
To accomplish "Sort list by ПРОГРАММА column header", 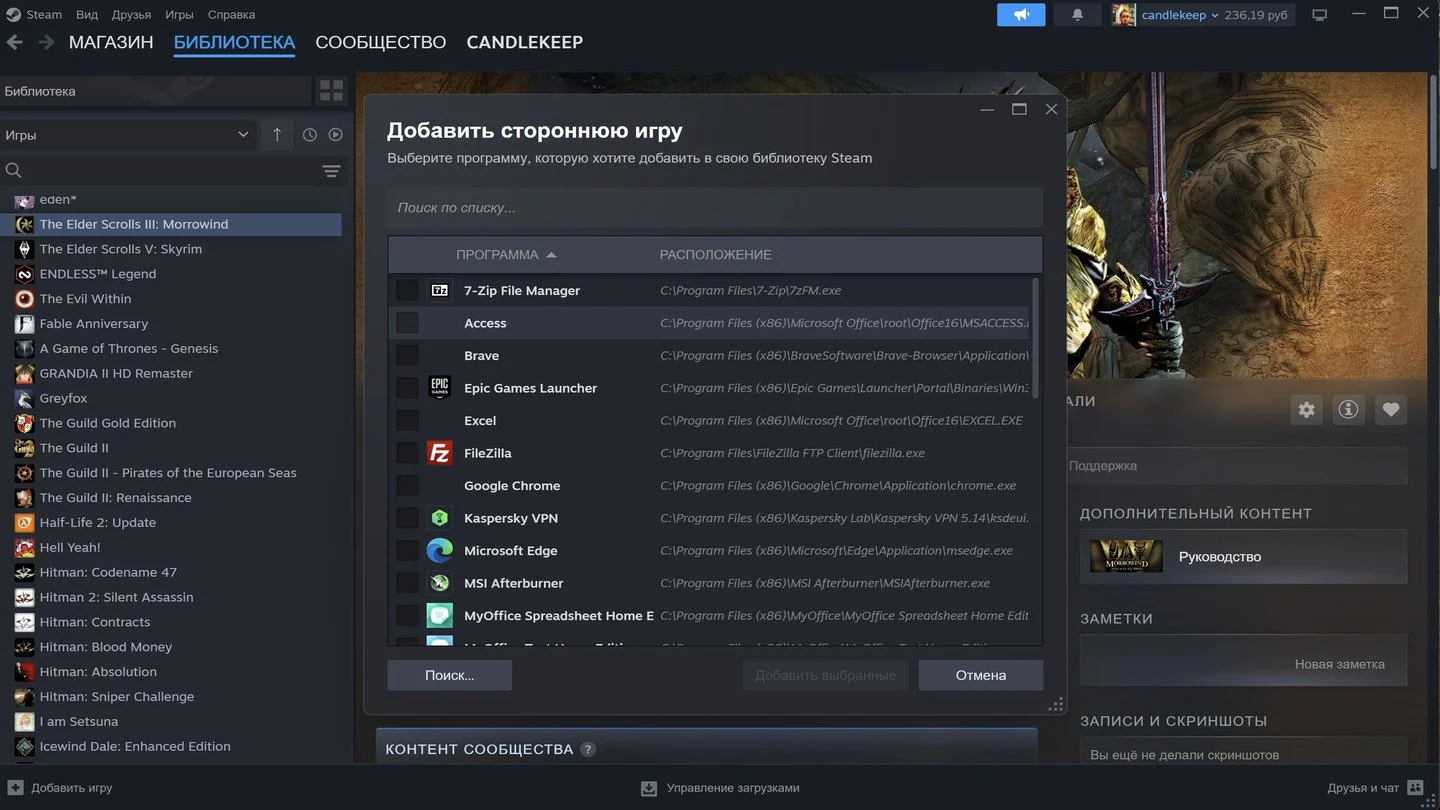I will [x=506, y=255].
